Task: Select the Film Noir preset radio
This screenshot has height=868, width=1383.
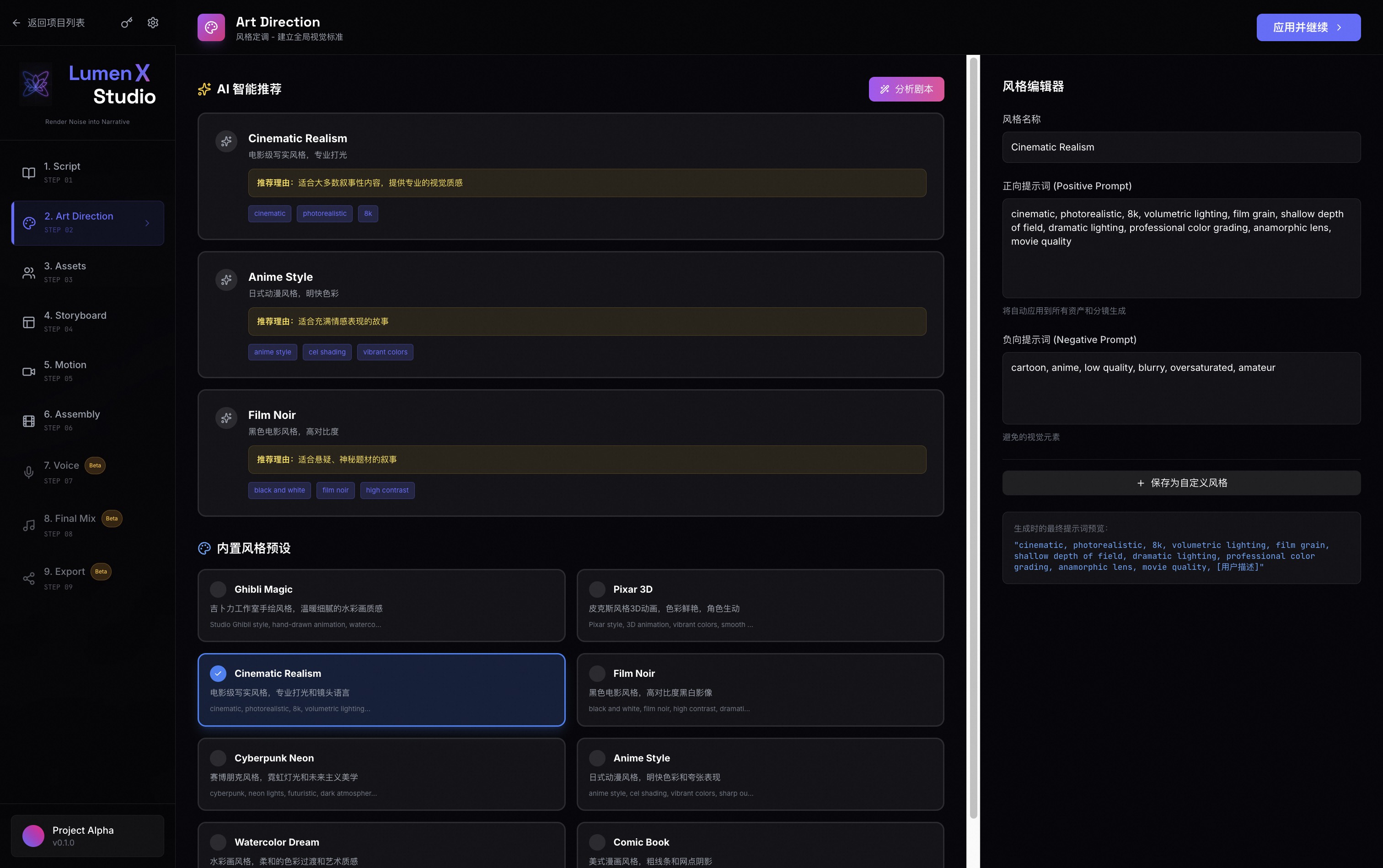Action: (x=597, y=673)
